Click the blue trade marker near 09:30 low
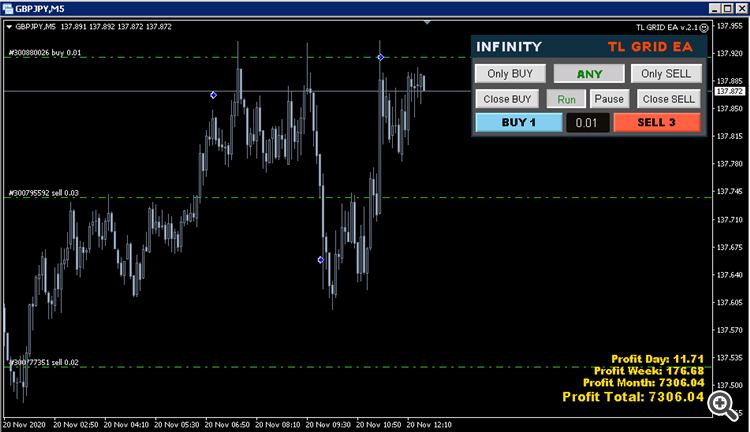This screenshot has height=432, width=750. [x=320, y=260]
